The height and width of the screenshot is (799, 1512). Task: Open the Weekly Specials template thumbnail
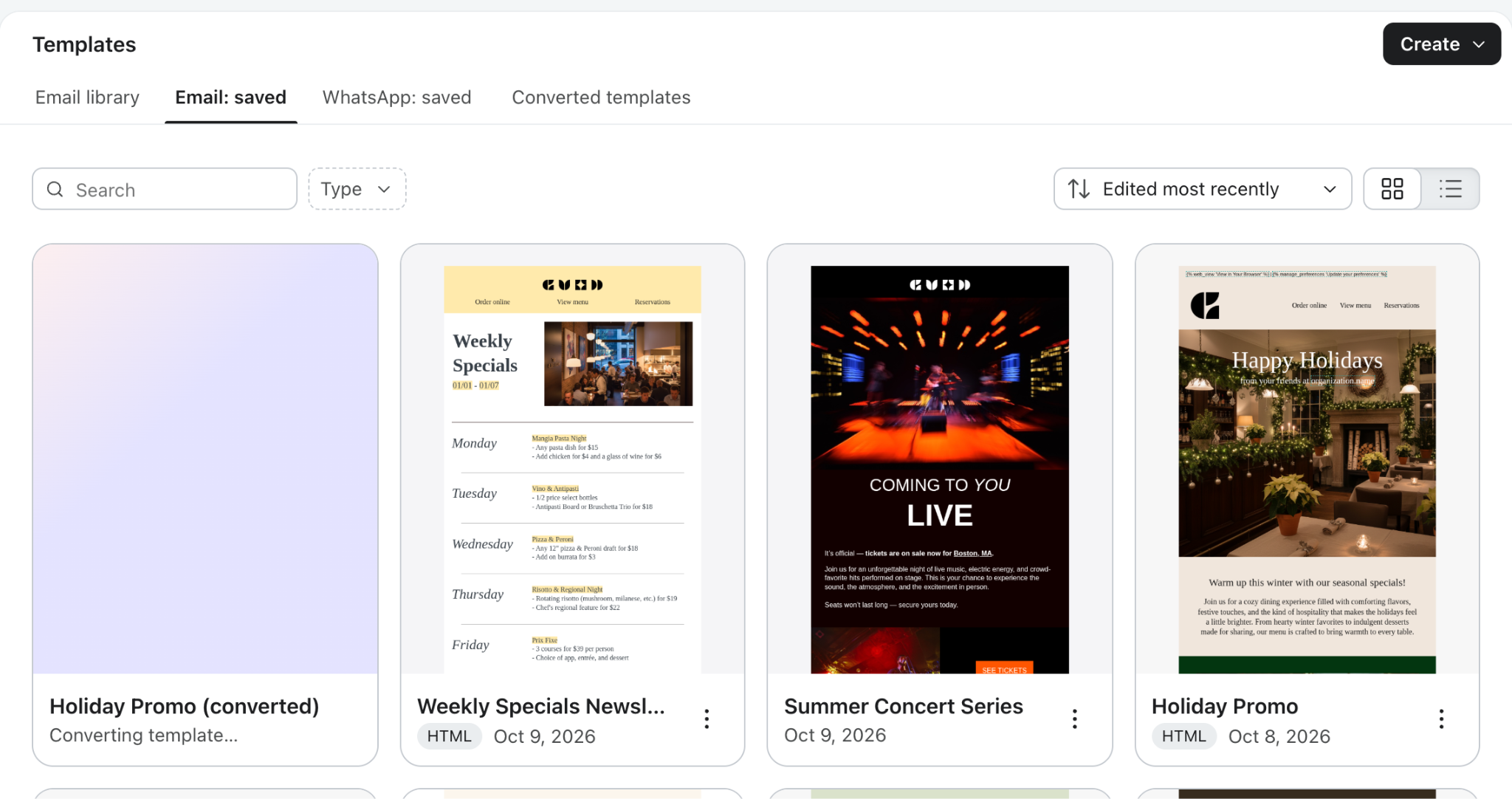coord(572,470)
